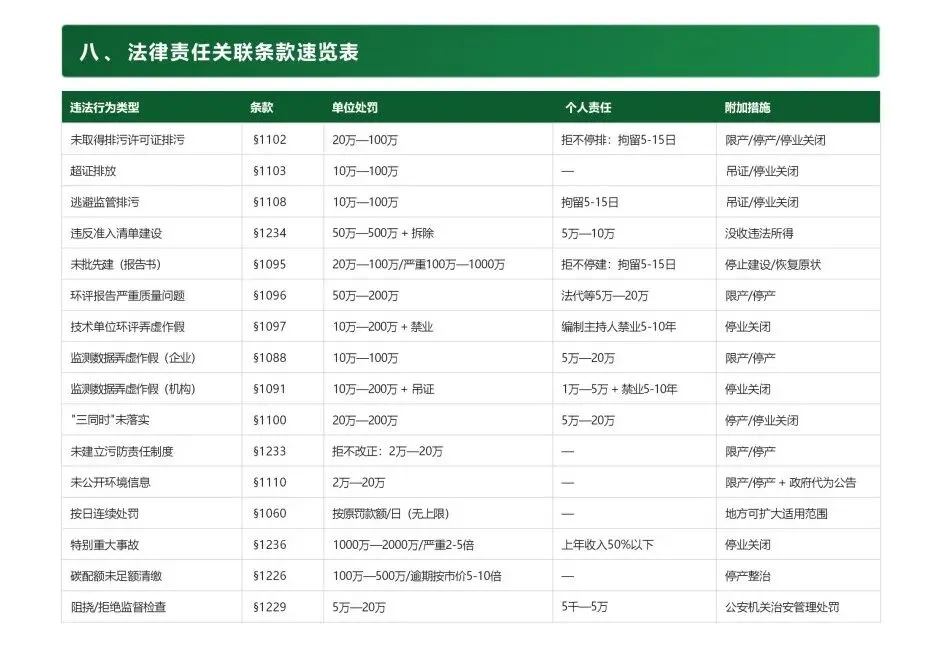Click the cell 10万—200万 + 禁业

point(383,327)
